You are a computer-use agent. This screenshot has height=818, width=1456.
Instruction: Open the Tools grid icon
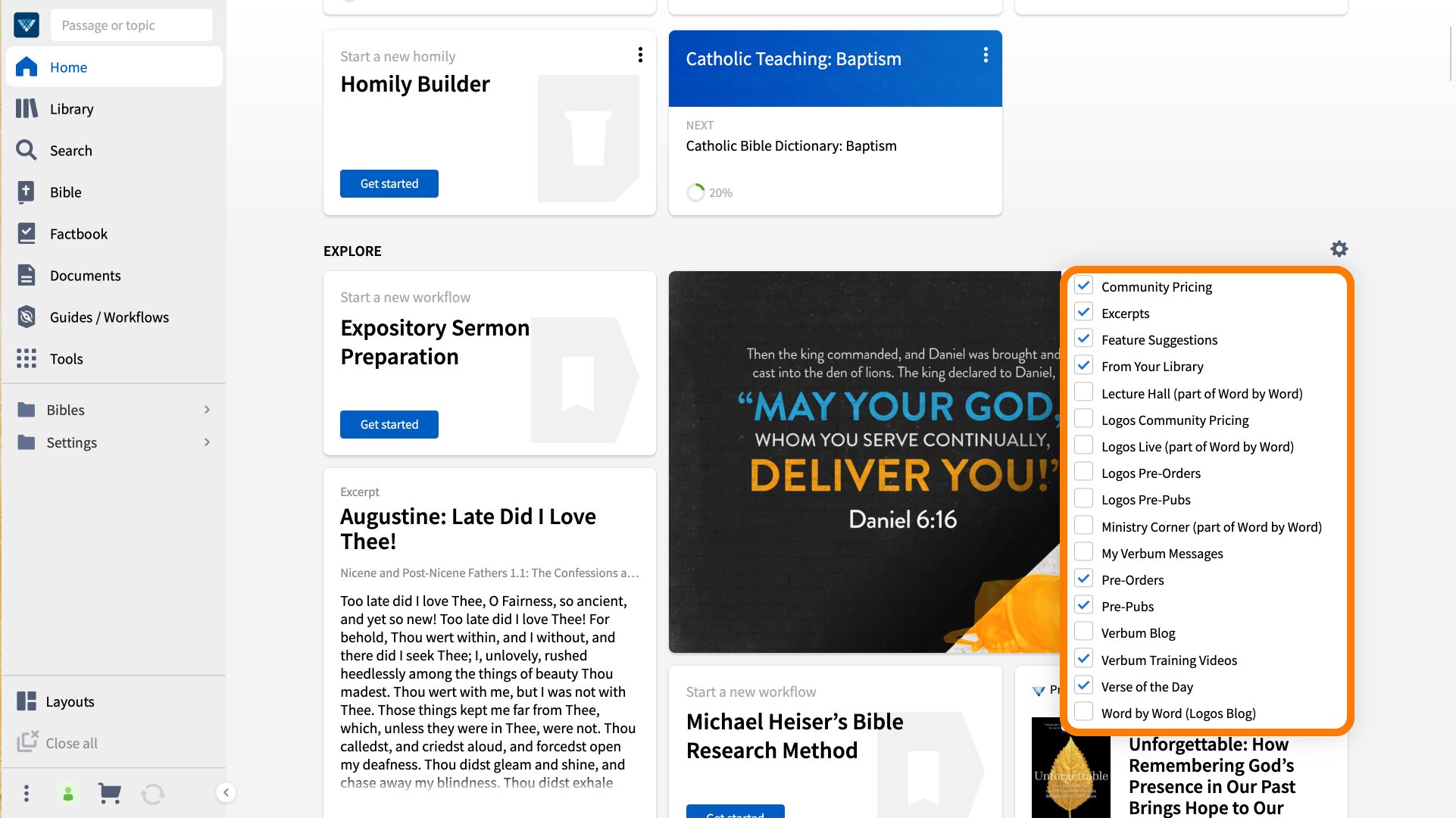(x=27, y=358)
